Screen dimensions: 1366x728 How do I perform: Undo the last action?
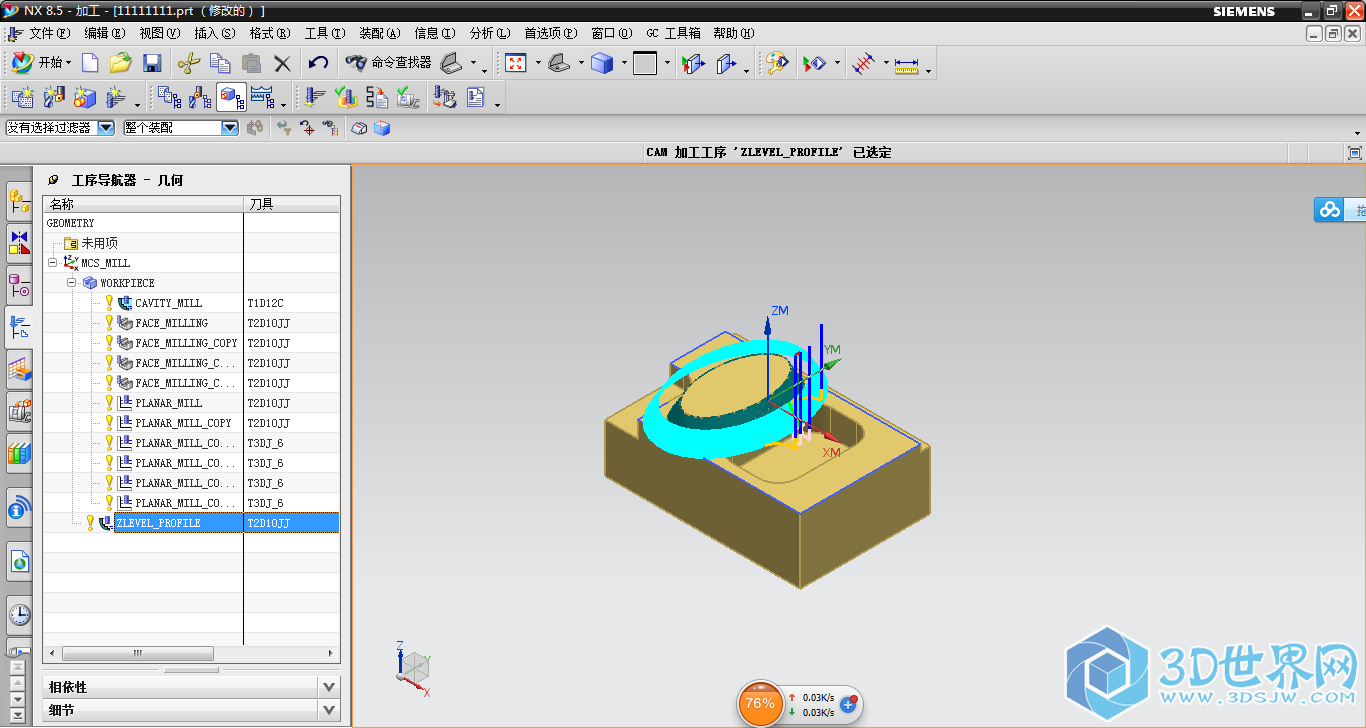coord(318,63)
